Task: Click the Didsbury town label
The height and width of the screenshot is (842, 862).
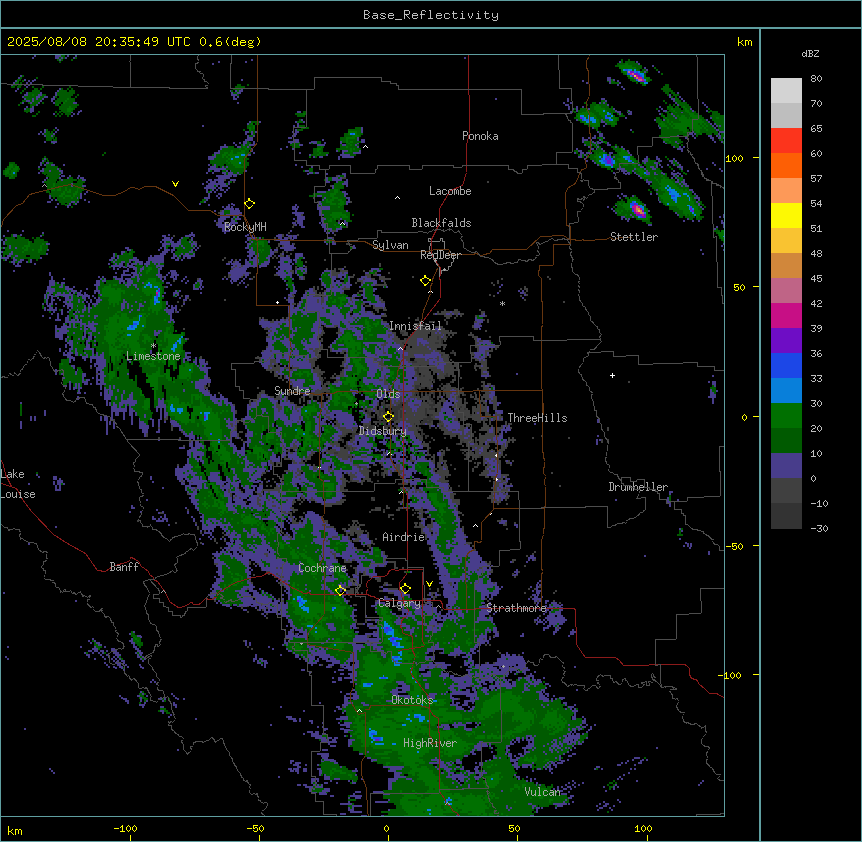Action: (x=383, y=431)
